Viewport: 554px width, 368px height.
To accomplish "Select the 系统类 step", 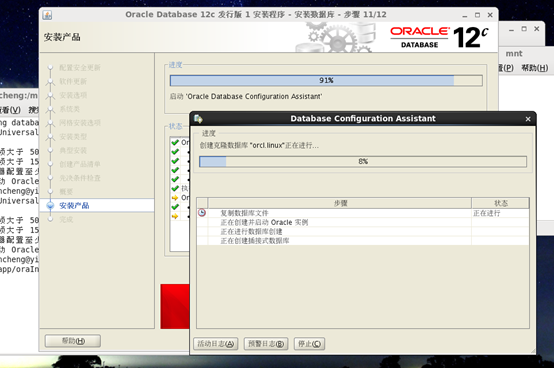I will coord(69,109).
